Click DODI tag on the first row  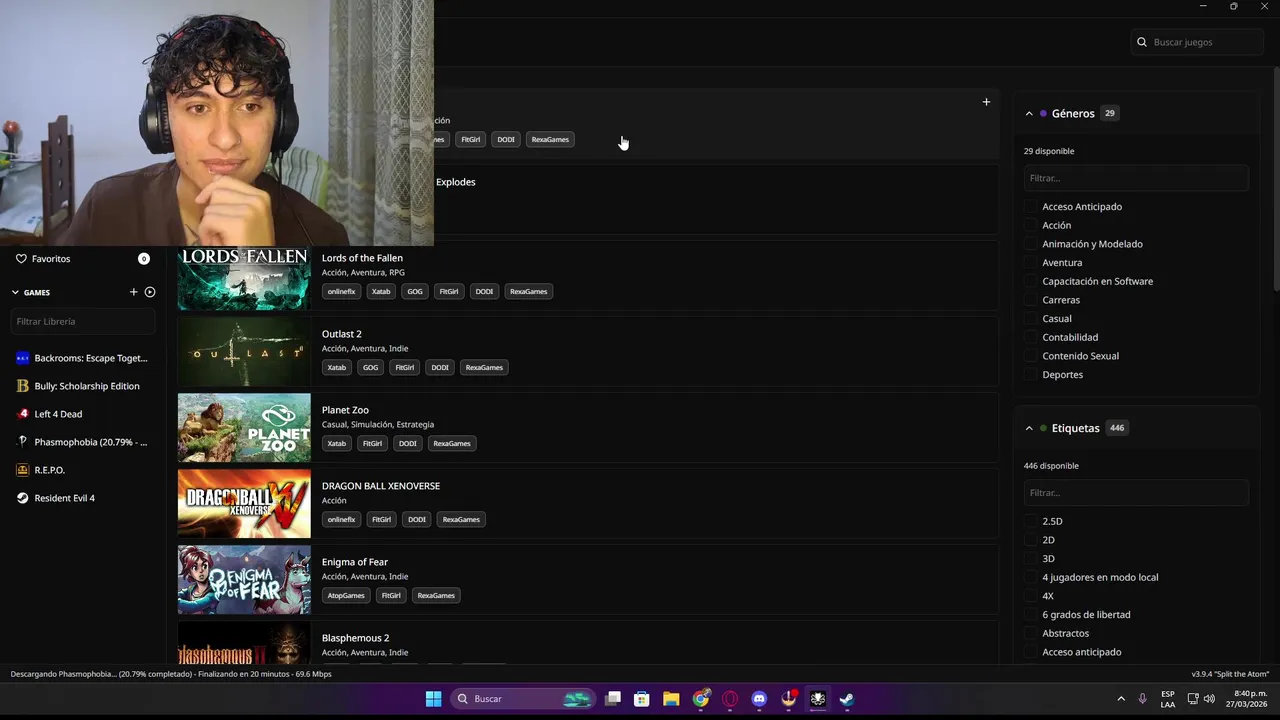point(506,139)
